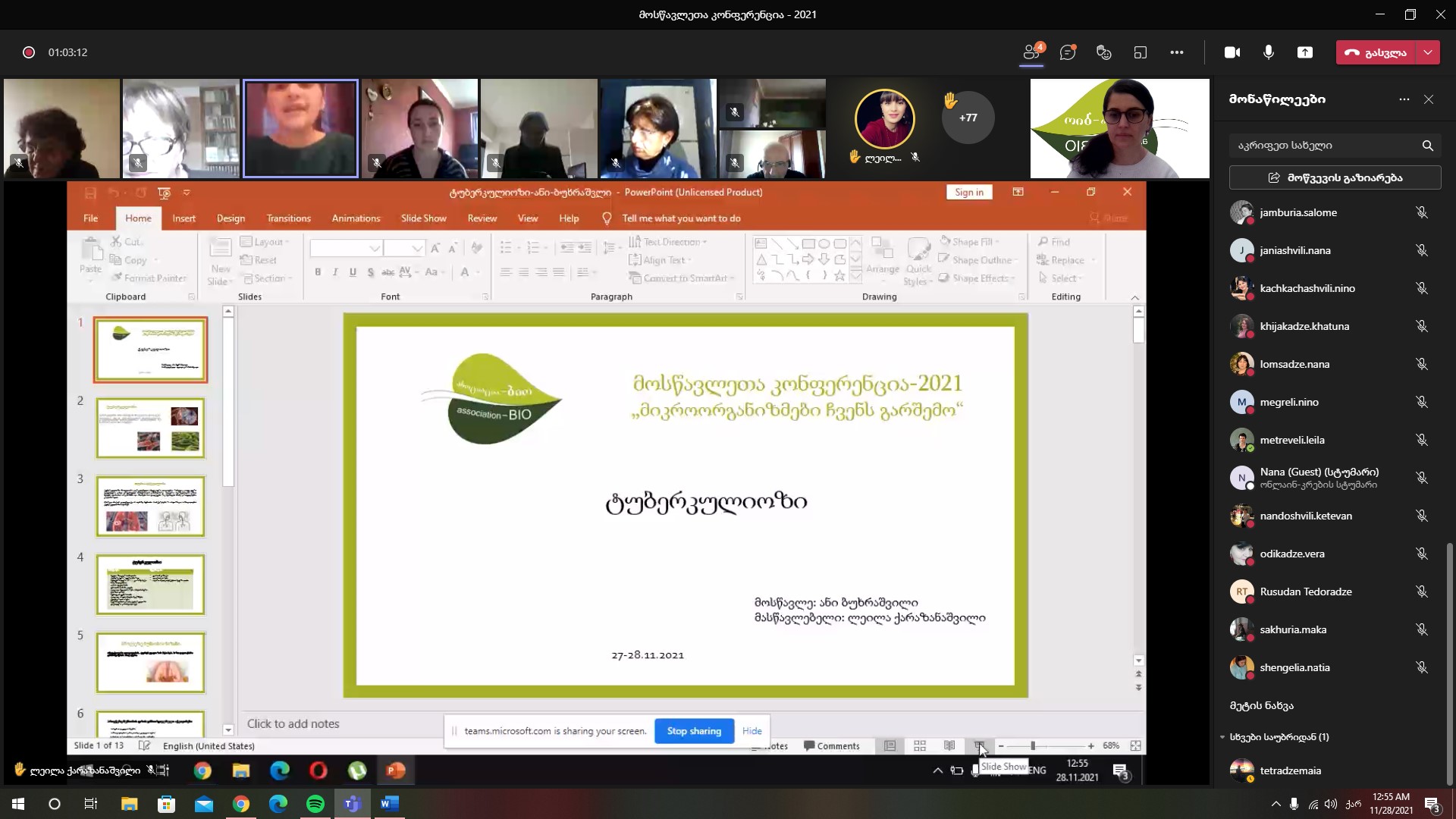
Task: Click the PowerPoint Sign in button
Action: [x=969, y=193]
